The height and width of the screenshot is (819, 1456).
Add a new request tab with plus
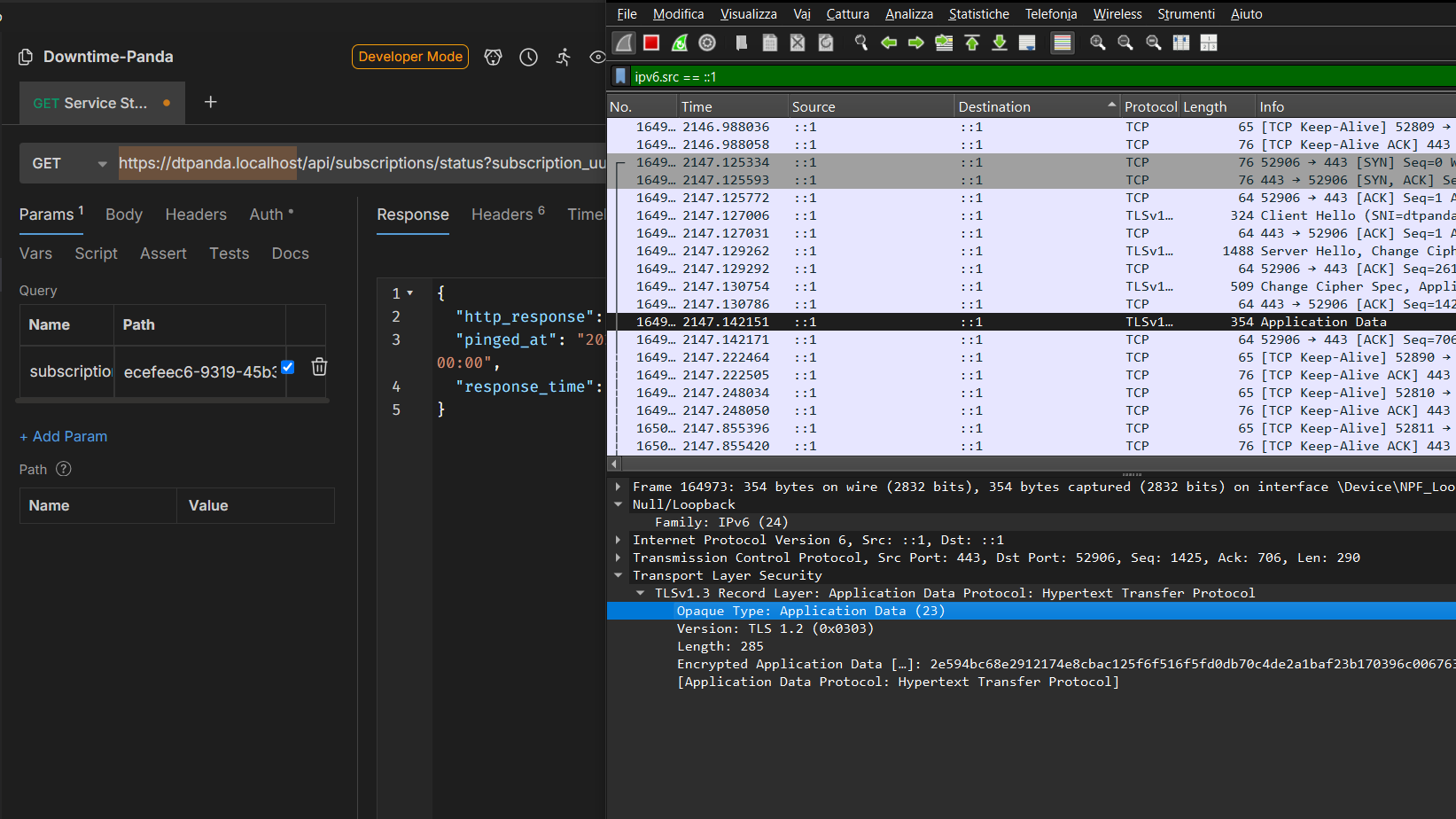click(210, 103)
